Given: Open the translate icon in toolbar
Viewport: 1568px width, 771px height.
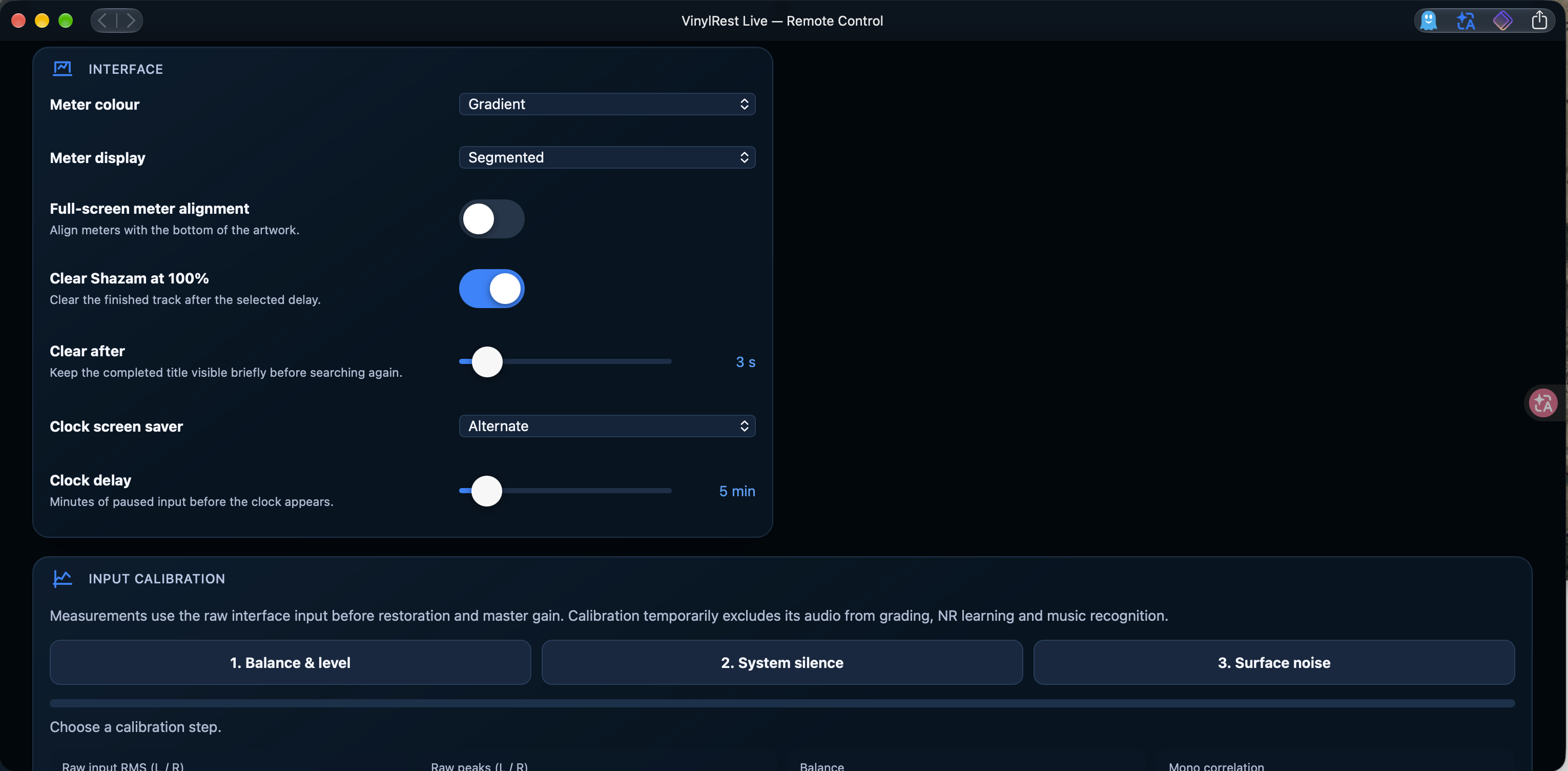Looking at the screenshot, I should (x=1465, y=21).
